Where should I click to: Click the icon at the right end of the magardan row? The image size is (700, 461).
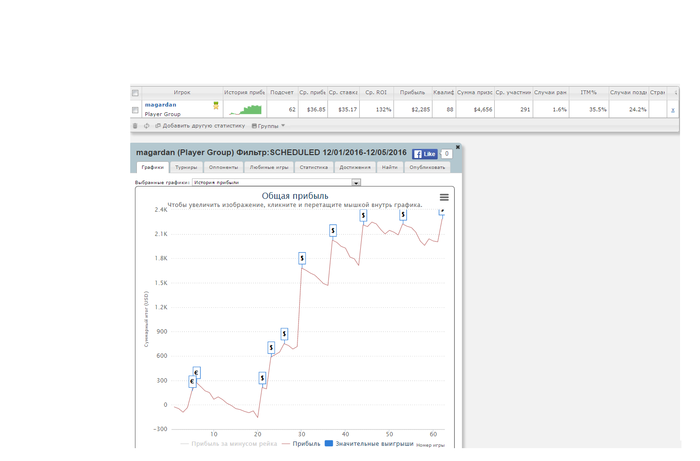pyautogui.click(x=673, y=109)
